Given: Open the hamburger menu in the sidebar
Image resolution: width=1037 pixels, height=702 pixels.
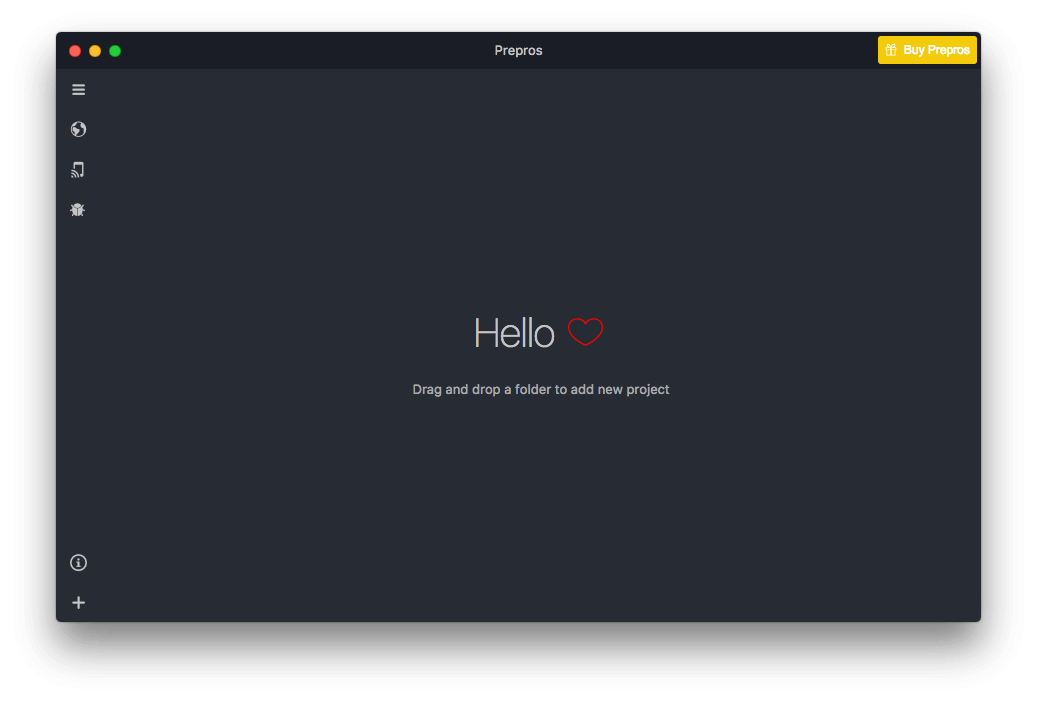Looking at the screenshot, I should [78, 90].
